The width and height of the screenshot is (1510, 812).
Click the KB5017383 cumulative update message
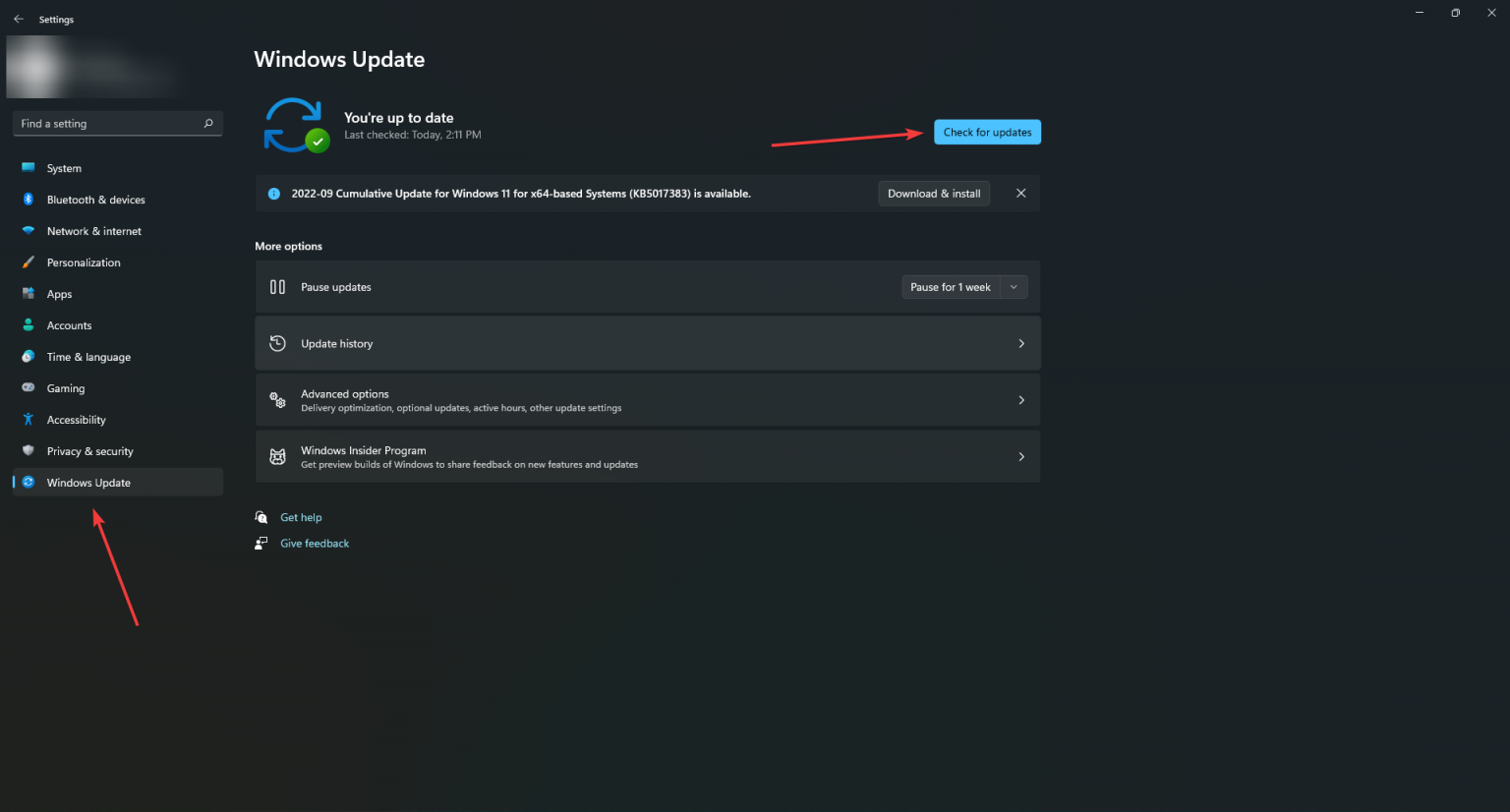[x=521, y=194]
